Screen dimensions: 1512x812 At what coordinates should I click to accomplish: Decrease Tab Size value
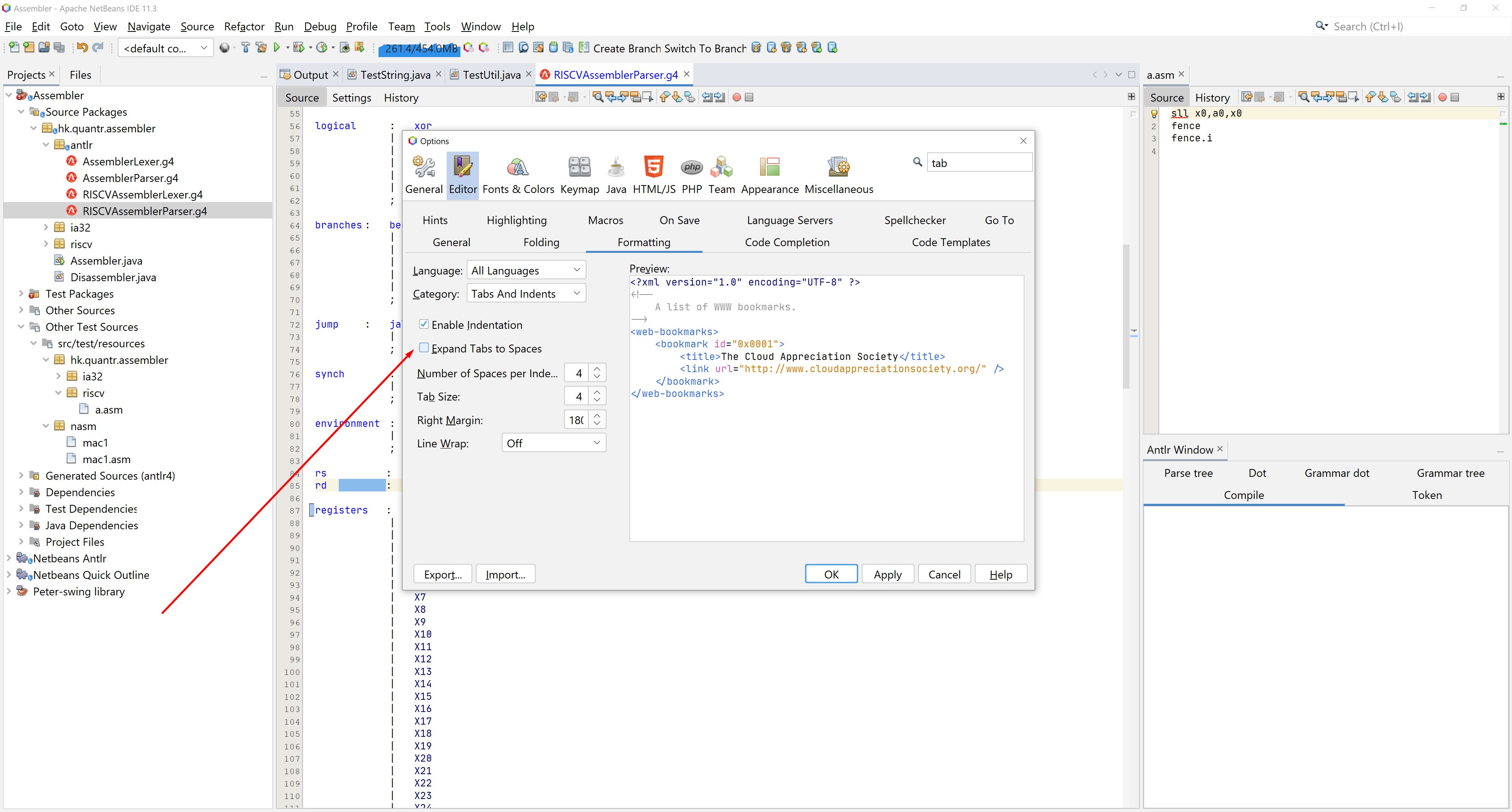597,401
